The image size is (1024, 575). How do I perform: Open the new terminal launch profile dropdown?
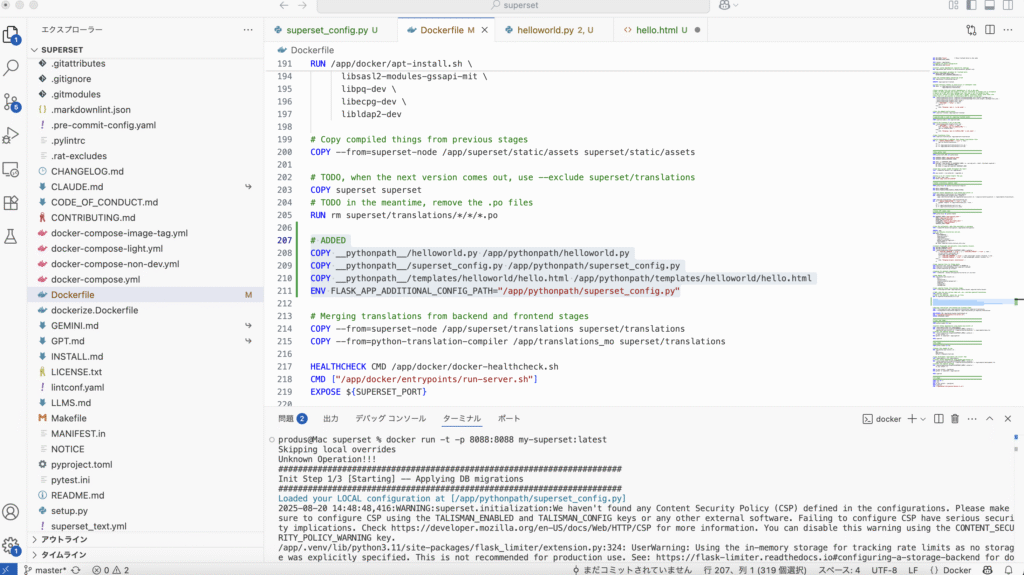[923, 419]
